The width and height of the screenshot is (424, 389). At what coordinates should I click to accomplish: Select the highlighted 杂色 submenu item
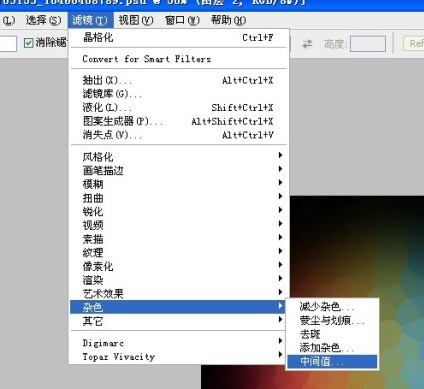click(178, 307)
